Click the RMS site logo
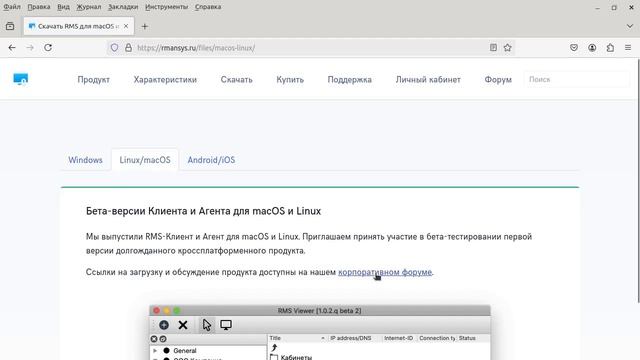 20,79
